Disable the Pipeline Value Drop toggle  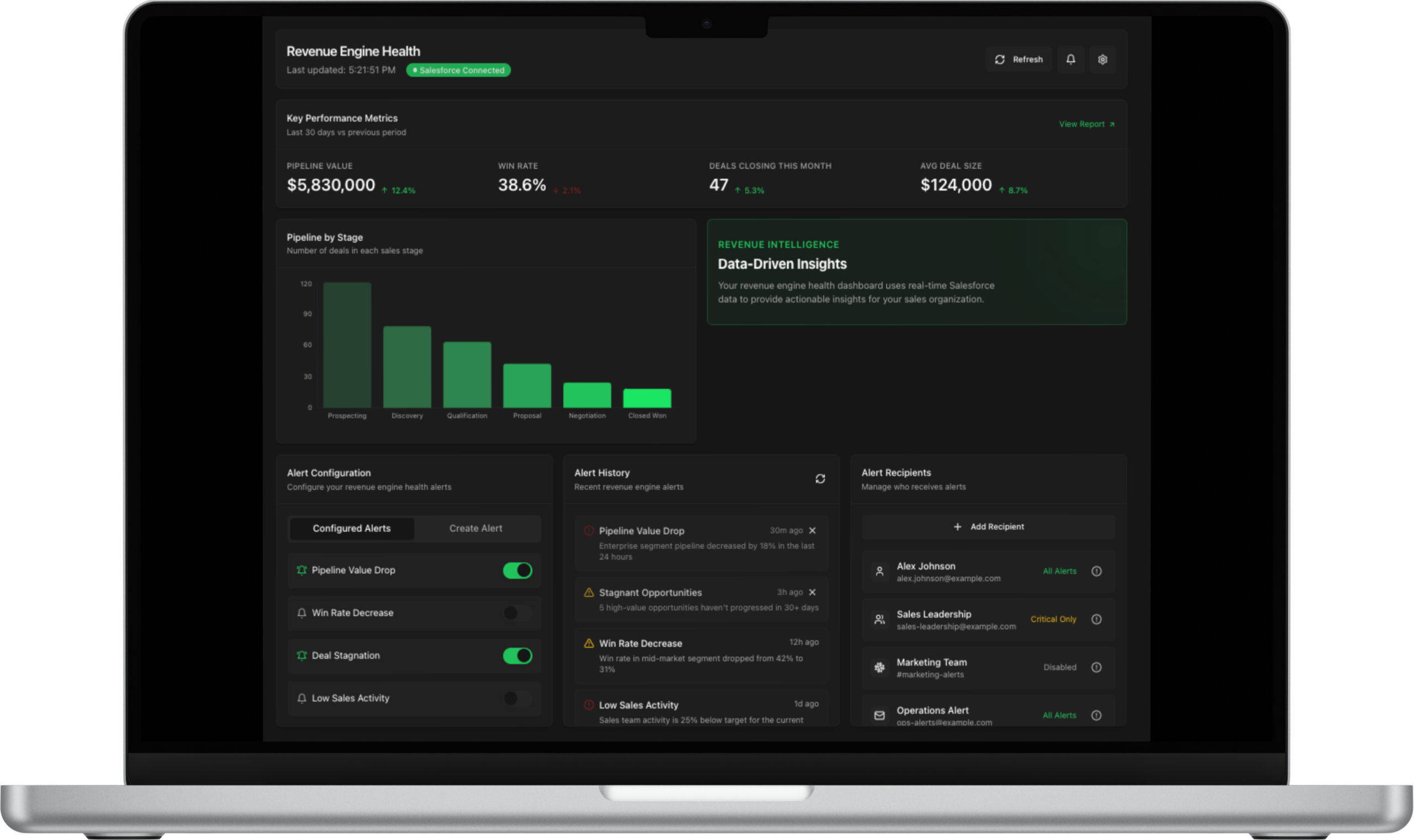pyautogui.click(x=518, y=570)
